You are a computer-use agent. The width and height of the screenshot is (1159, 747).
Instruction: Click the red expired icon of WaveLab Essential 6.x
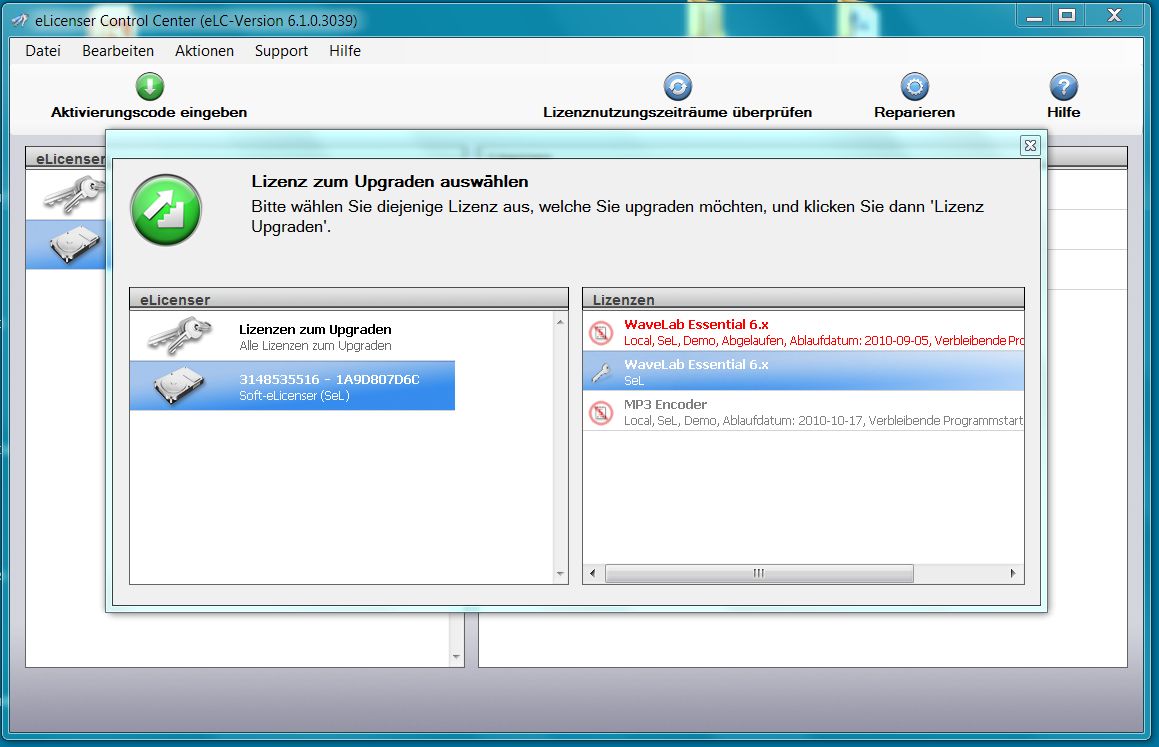(601, 332)
